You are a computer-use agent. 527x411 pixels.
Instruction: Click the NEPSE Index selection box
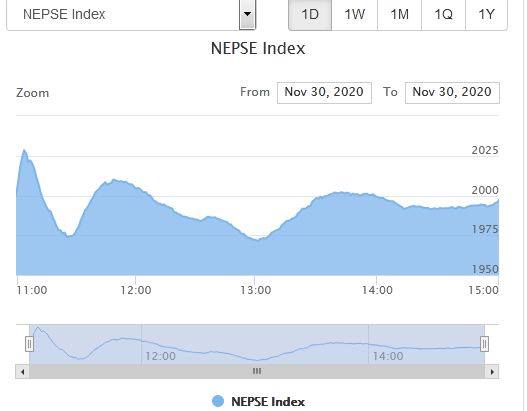131,14
